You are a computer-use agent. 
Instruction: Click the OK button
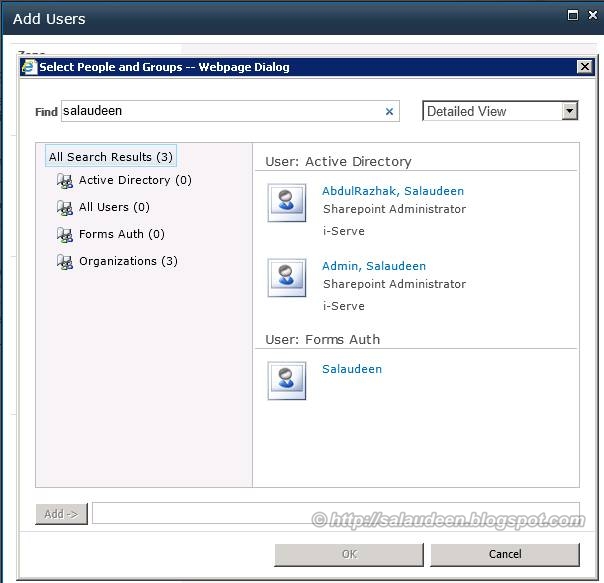pos(349,554)
